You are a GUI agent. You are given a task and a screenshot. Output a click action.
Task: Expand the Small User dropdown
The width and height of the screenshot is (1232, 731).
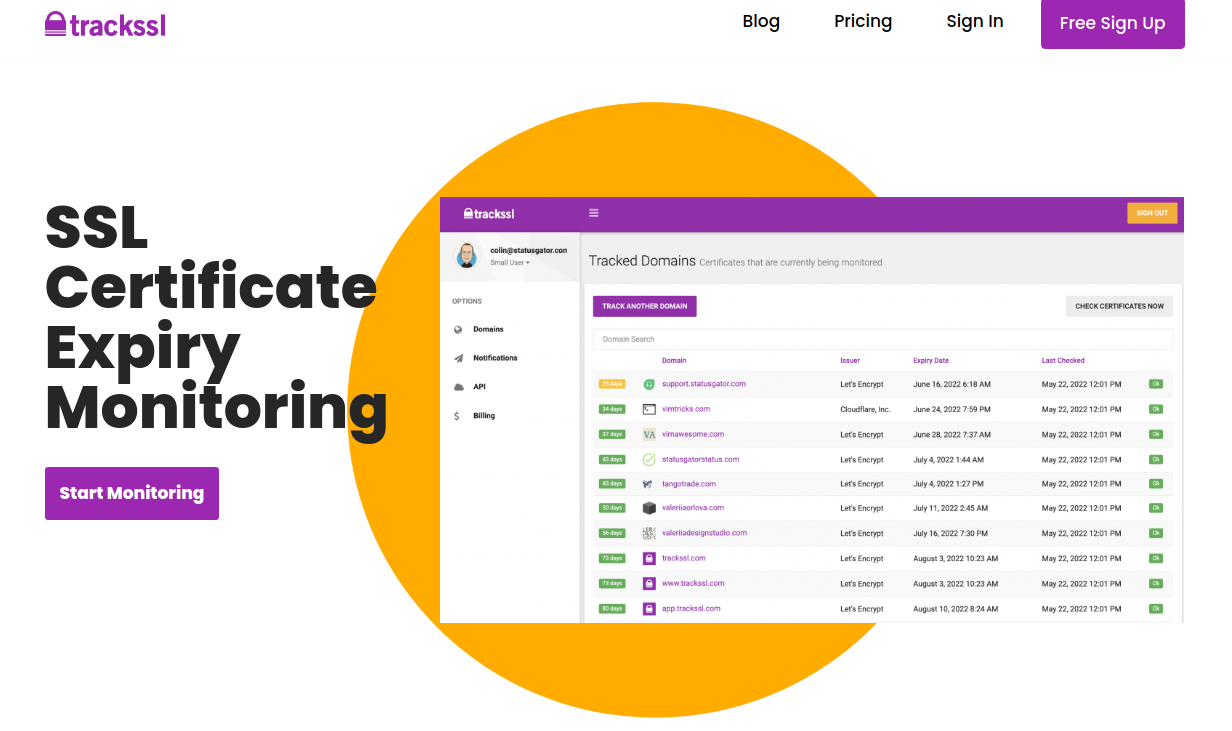(510, 263)
